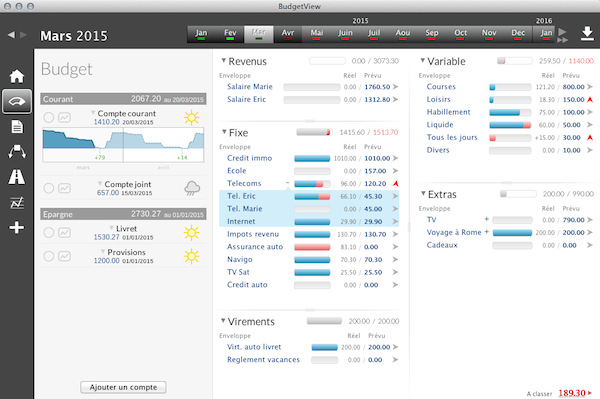600x399 pixels.
Task: Open graph icon for Compte courant
Action: (x=64, y=117)
